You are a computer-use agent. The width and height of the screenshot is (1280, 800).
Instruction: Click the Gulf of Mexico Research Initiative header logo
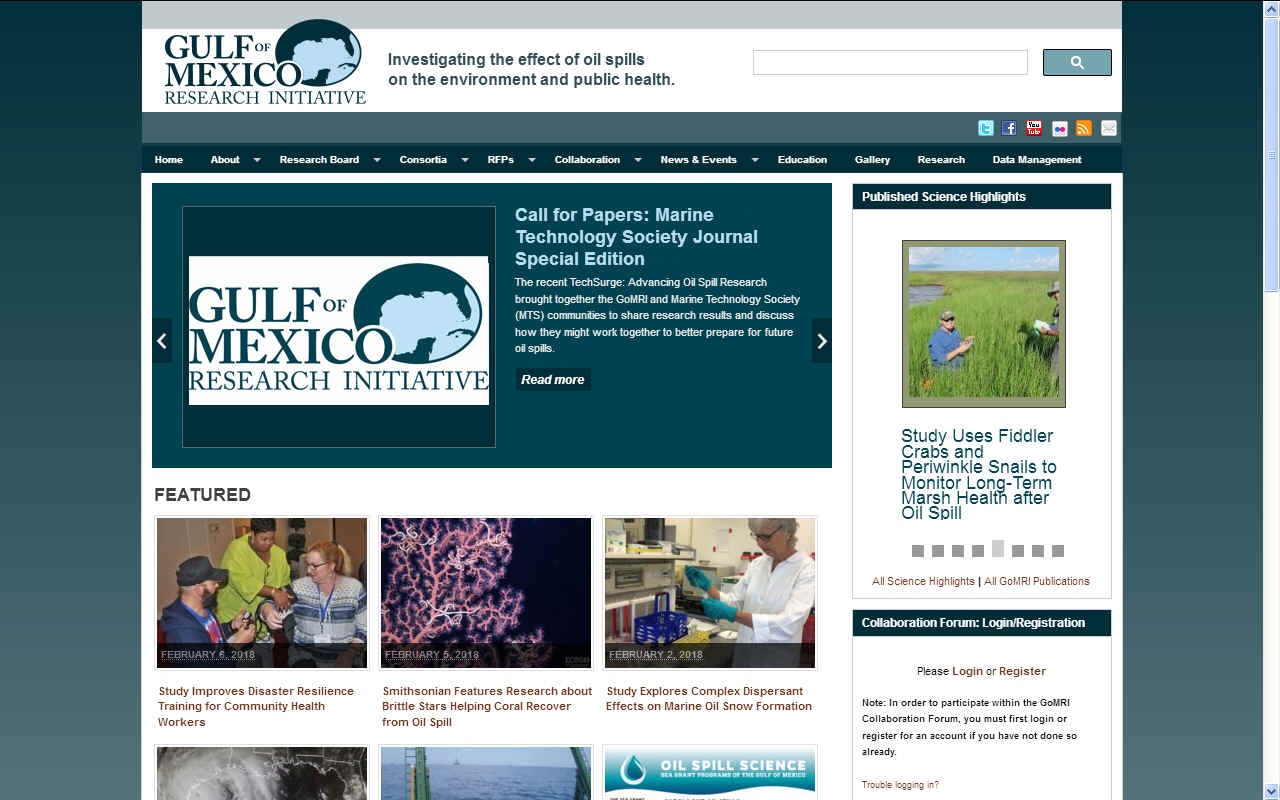tap(265, 63)
